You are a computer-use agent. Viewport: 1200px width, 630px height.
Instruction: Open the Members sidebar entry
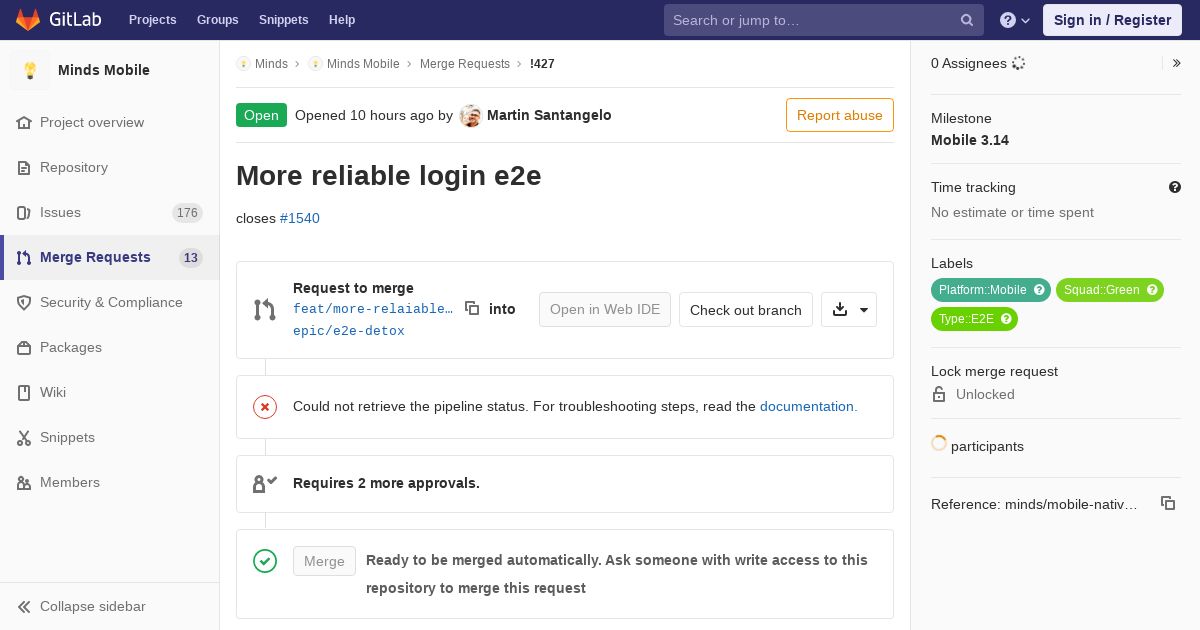(x=110, y=482)
